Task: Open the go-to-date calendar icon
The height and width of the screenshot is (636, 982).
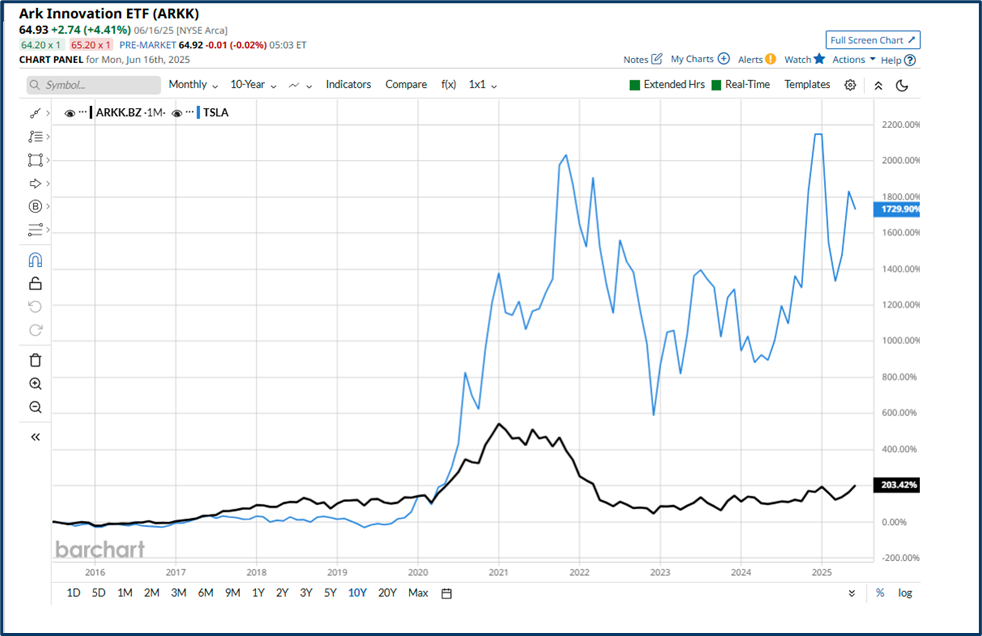Action: (x=444, y=592)
